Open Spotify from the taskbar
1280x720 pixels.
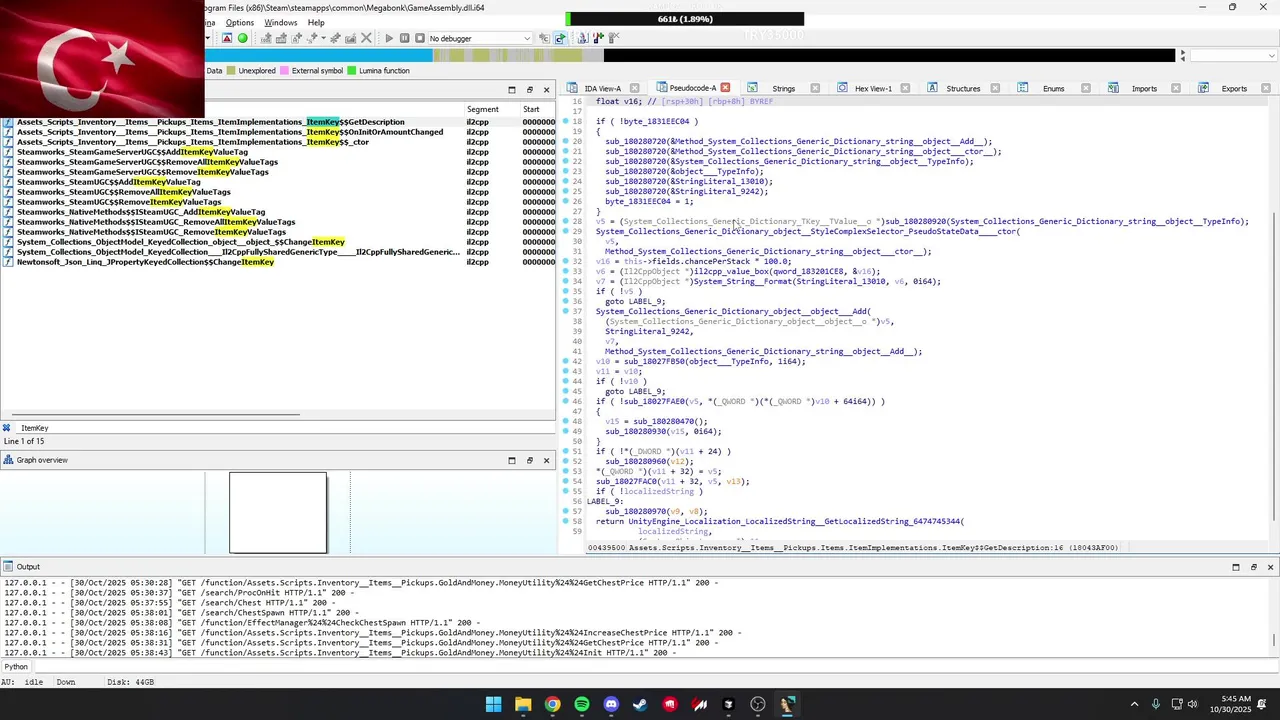point(582,704)
